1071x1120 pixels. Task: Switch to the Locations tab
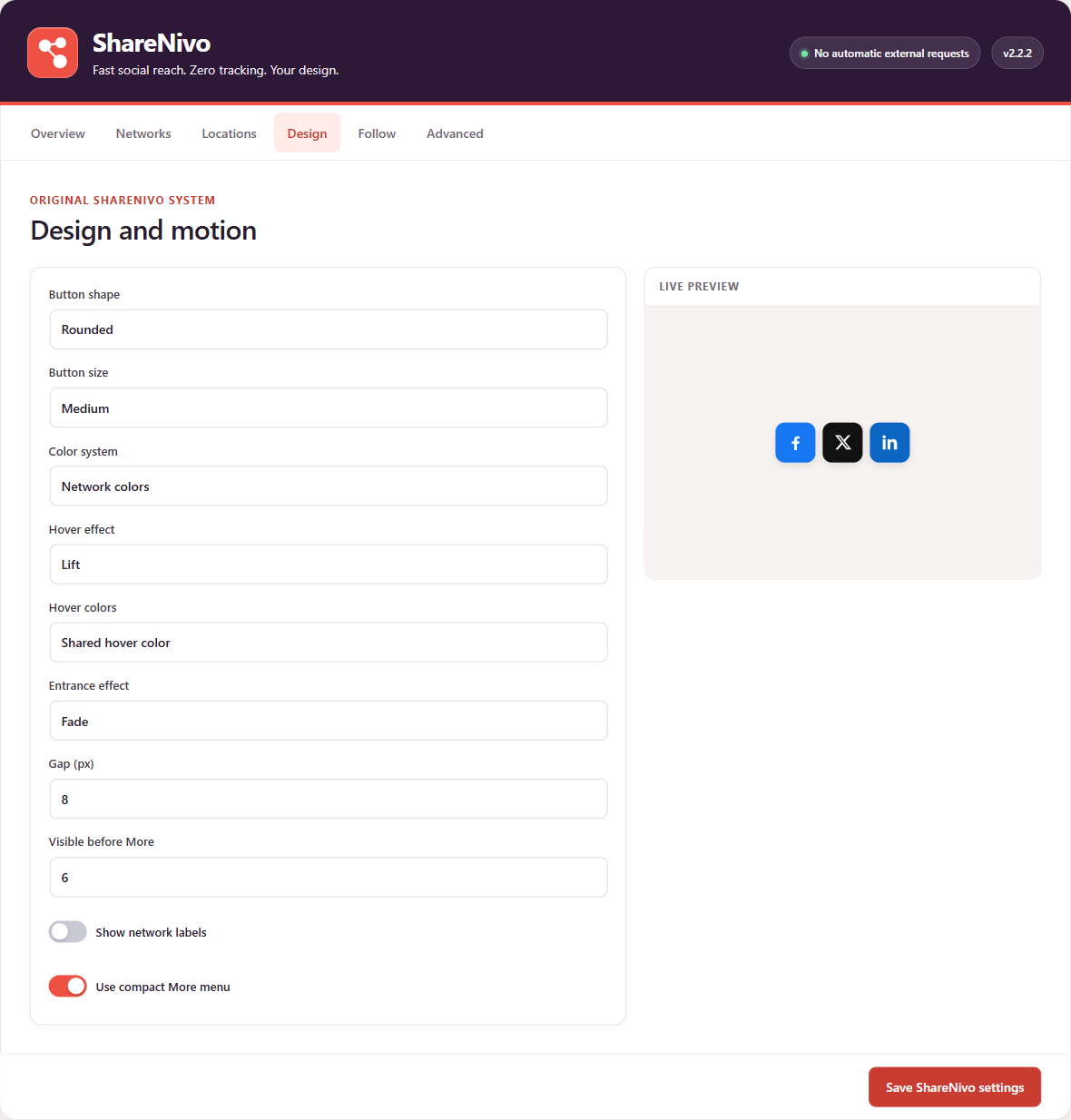[x=229, y=133]
